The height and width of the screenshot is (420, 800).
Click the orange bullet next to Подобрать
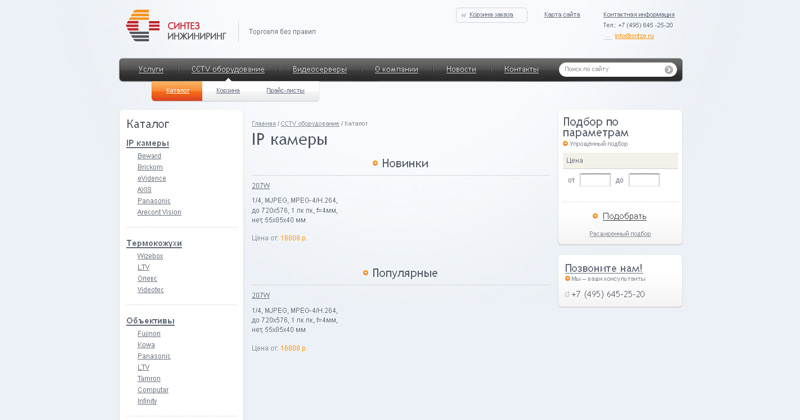pyautogui.click(x=595, y=216)
